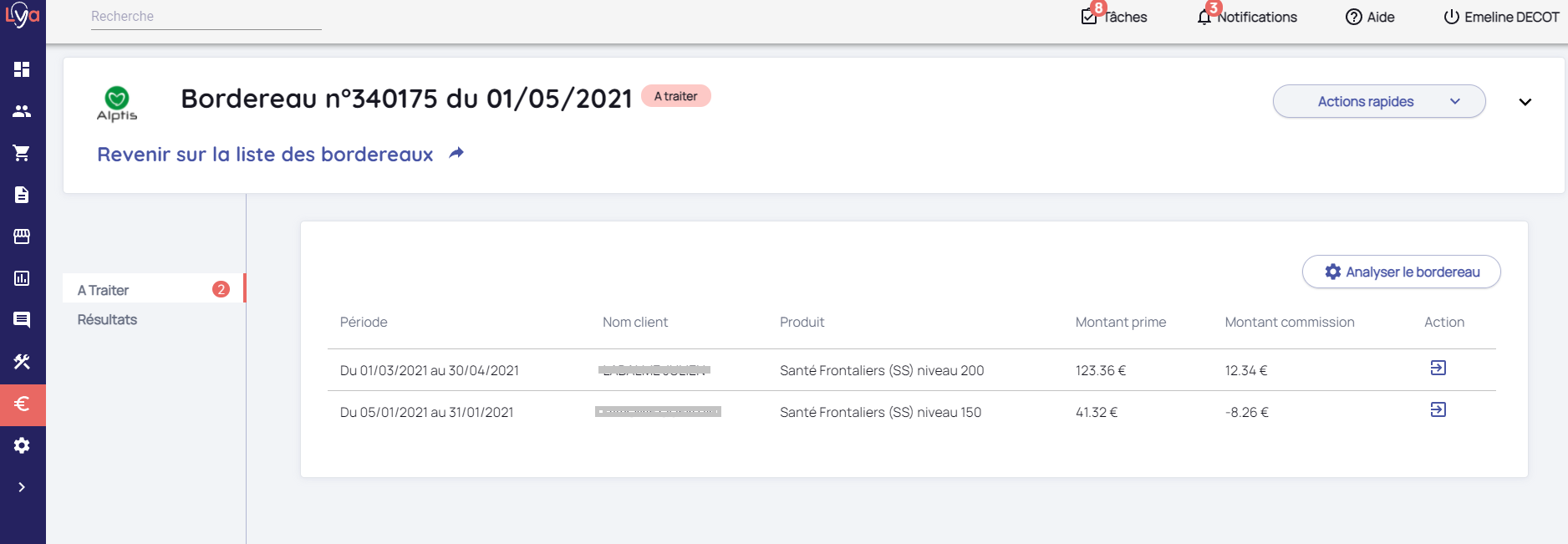This screenshot has height=544, width=1568.
Task: Open the settings gear in sidebar
Action: [x=22, y=445]
